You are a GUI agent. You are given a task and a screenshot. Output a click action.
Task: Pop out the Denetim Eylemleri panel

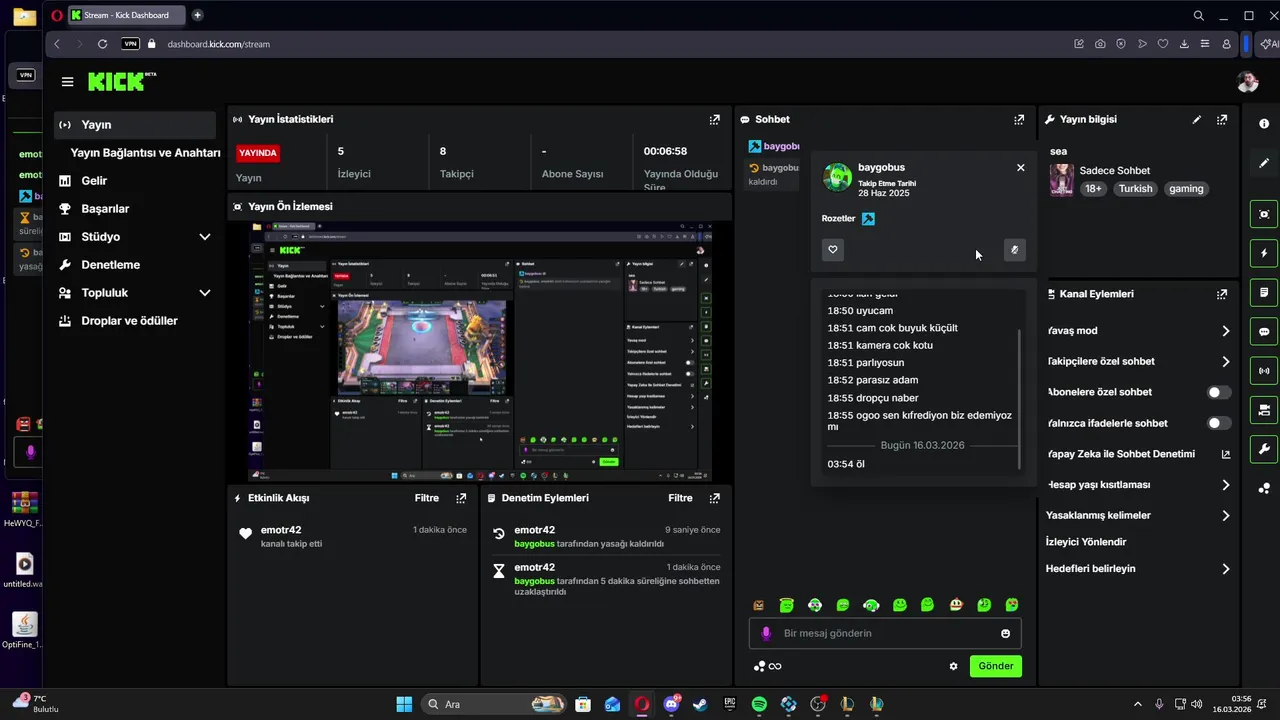714,498
